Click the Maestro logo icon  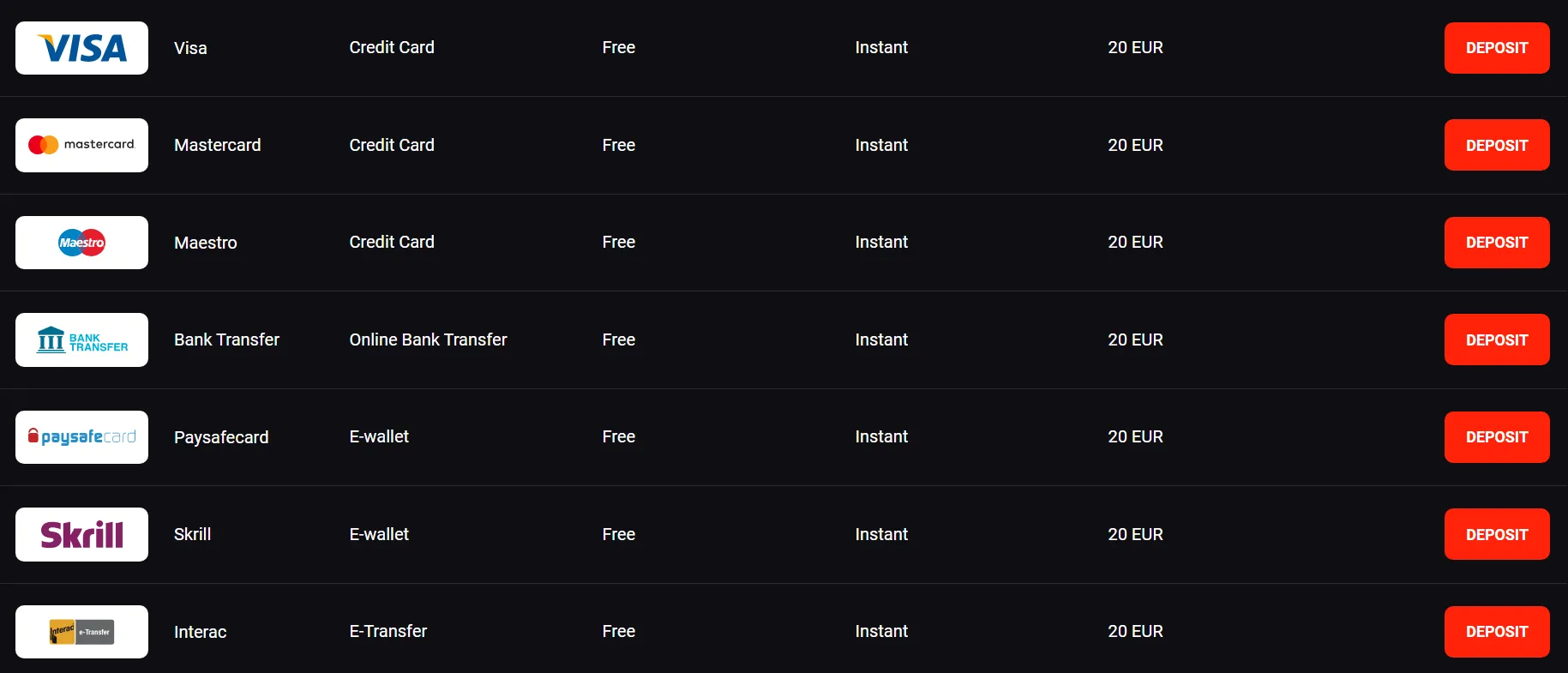(x=81, y=243)
